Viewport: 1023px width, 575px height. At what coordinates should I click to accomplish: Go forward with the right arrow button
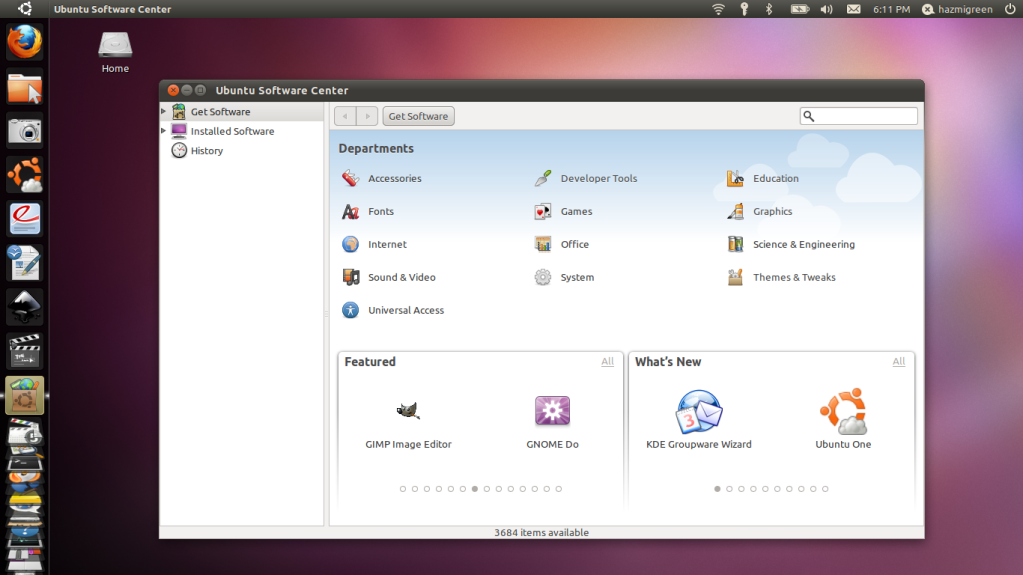367,116
